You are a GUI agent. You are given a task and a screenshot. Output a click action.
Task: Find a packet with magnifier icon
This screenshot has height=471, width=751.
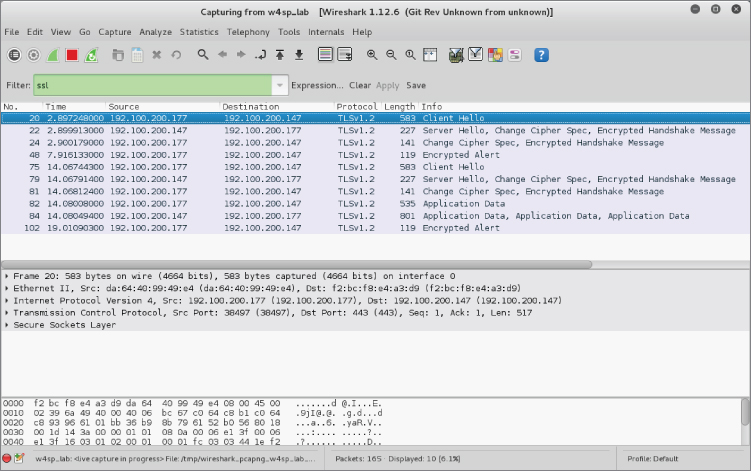203,55
